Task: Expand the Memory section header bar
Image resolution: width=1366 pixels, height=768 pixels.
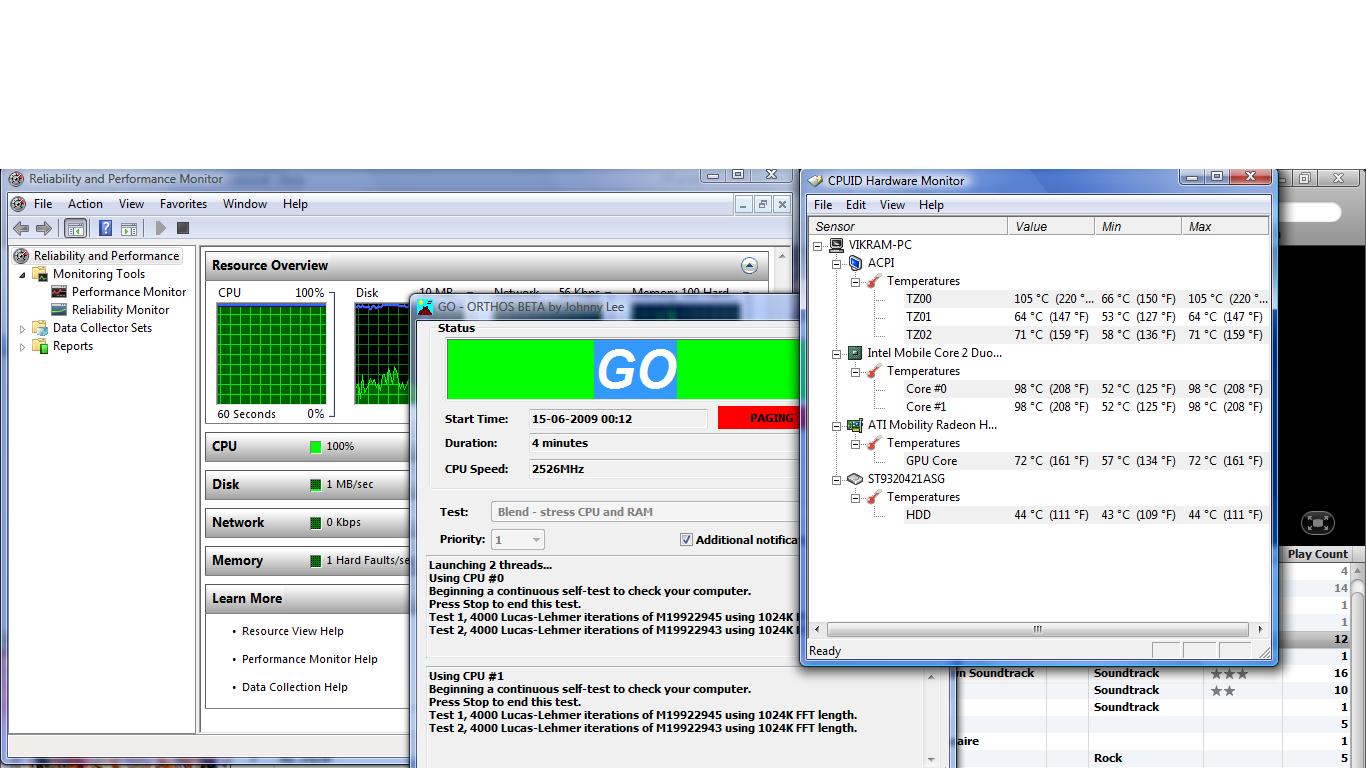Action: [308, 561]
